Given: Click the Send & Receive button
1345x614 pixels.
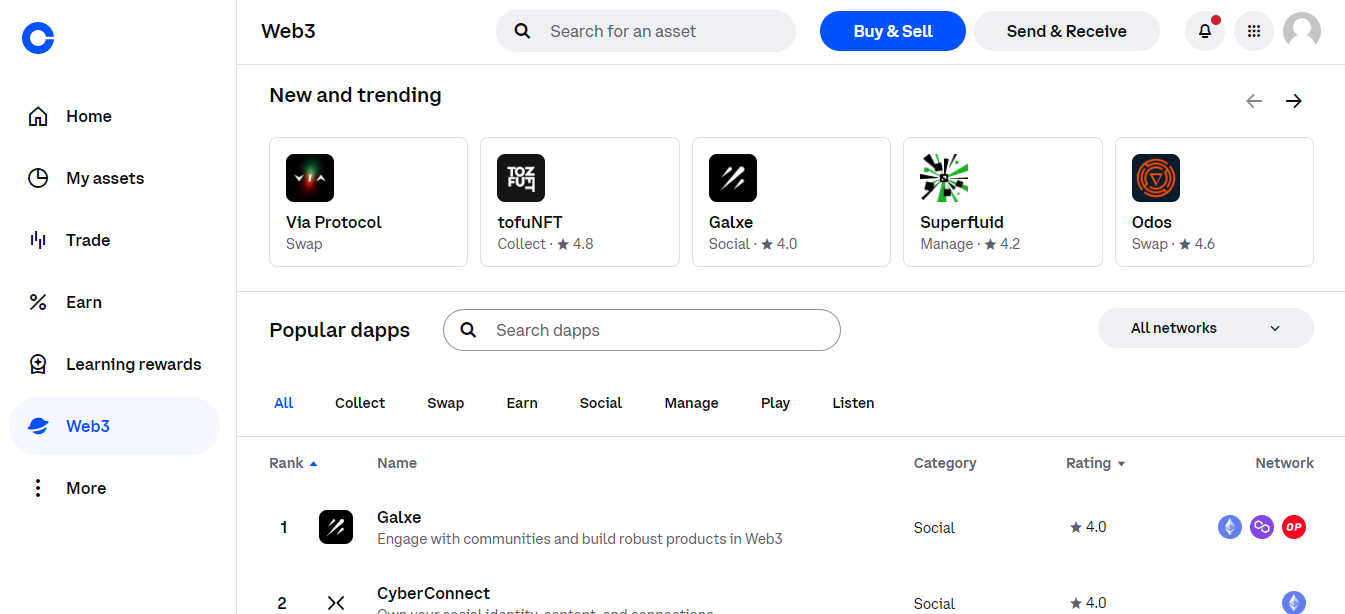Looking at the screenshot, I should coord(1066,31).
